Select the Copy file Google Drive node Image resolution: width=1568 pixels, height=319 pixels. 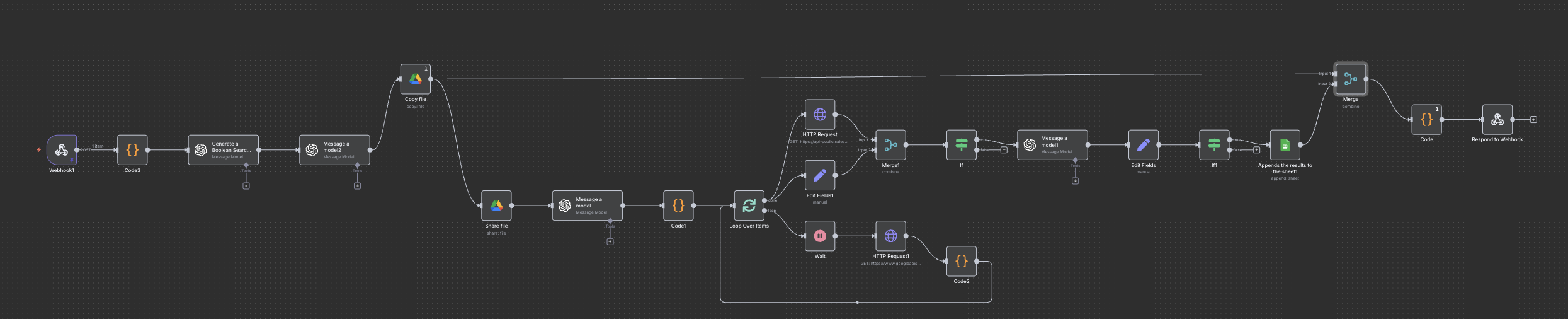click(x=416, y=79)
